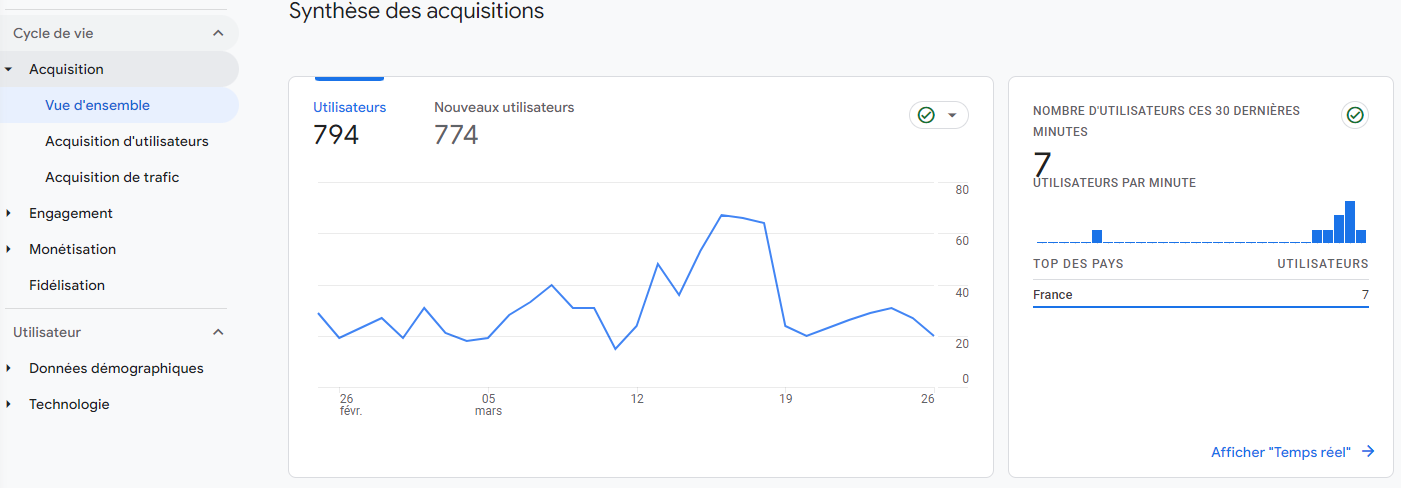1401x488 pixels.
Task: Open the Fidélisation report
Action: (67, 285)
